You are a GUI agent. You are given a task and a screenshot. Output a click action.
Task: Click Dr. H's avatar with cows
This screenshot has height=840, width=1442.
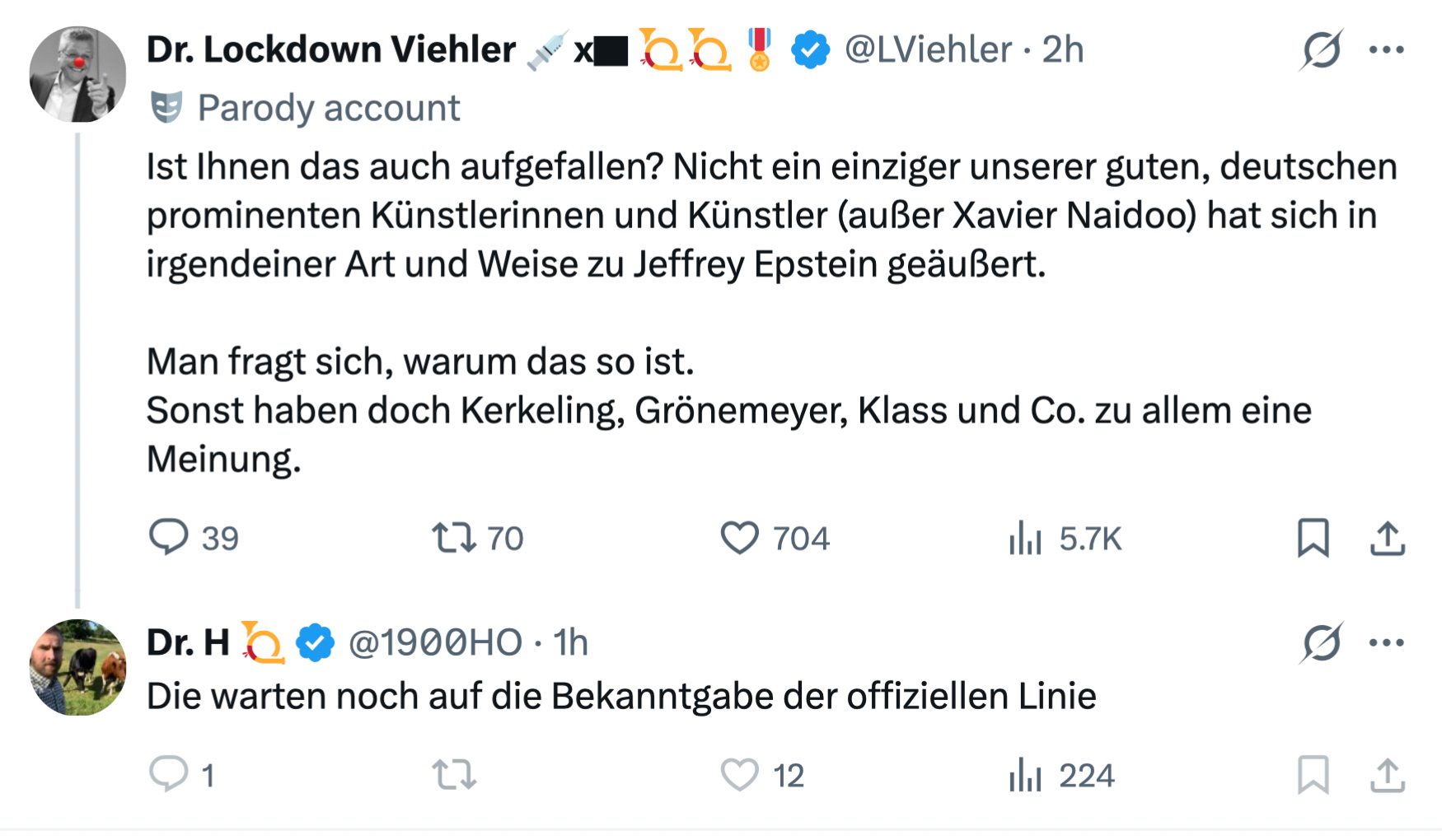pos(77,667)
